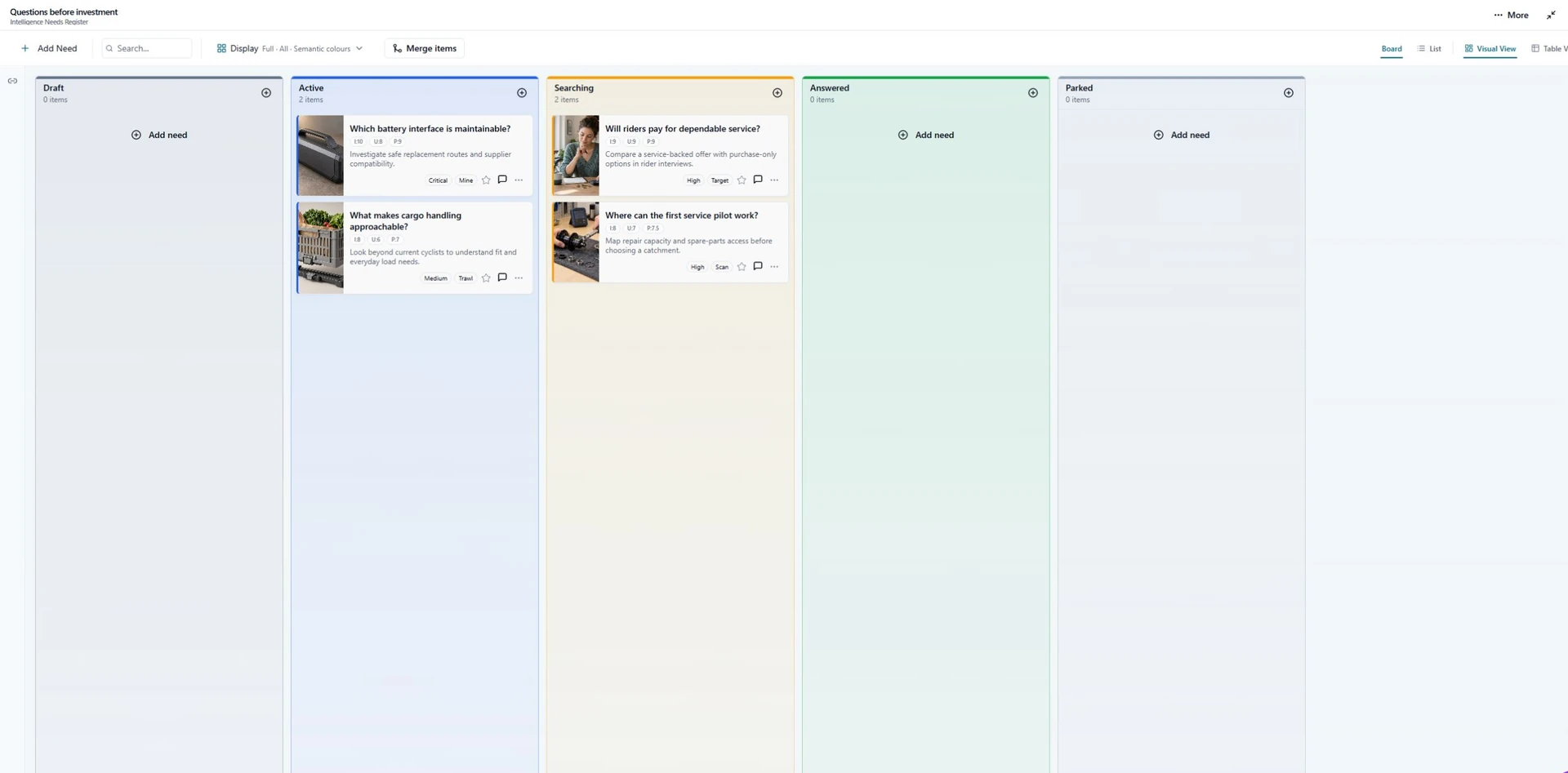Switch to the Board tab
The image size is (1568, 773).
[1392, 49]
